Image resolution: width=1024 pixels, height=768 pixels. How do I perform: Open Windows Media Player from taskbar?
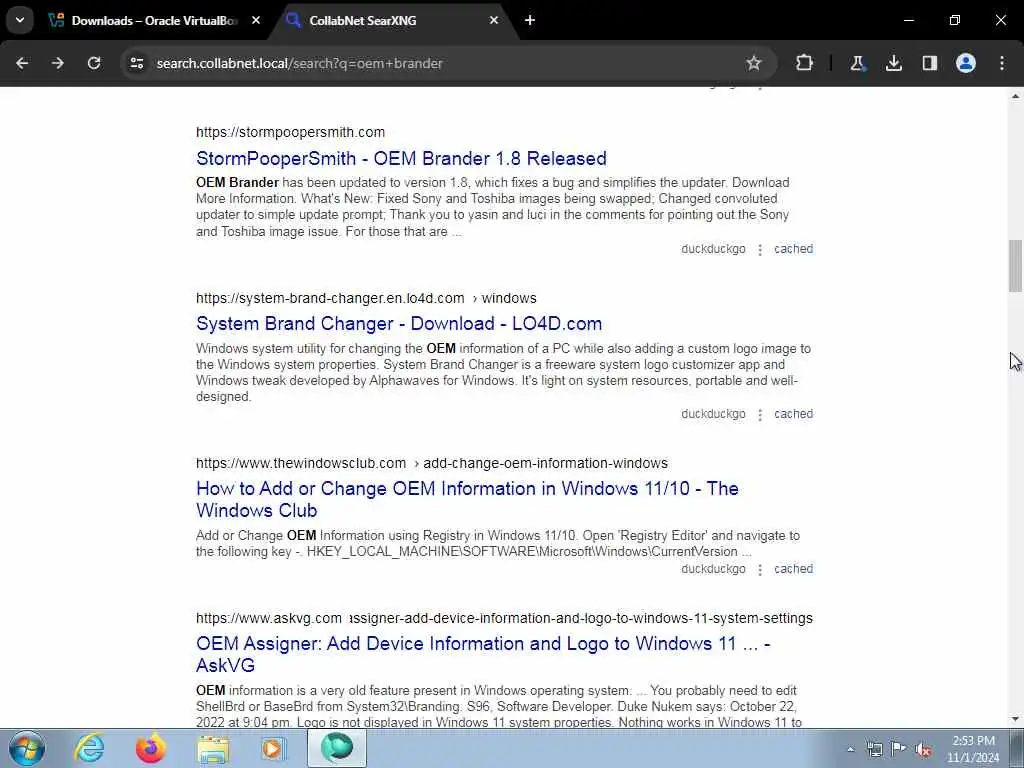274,748
